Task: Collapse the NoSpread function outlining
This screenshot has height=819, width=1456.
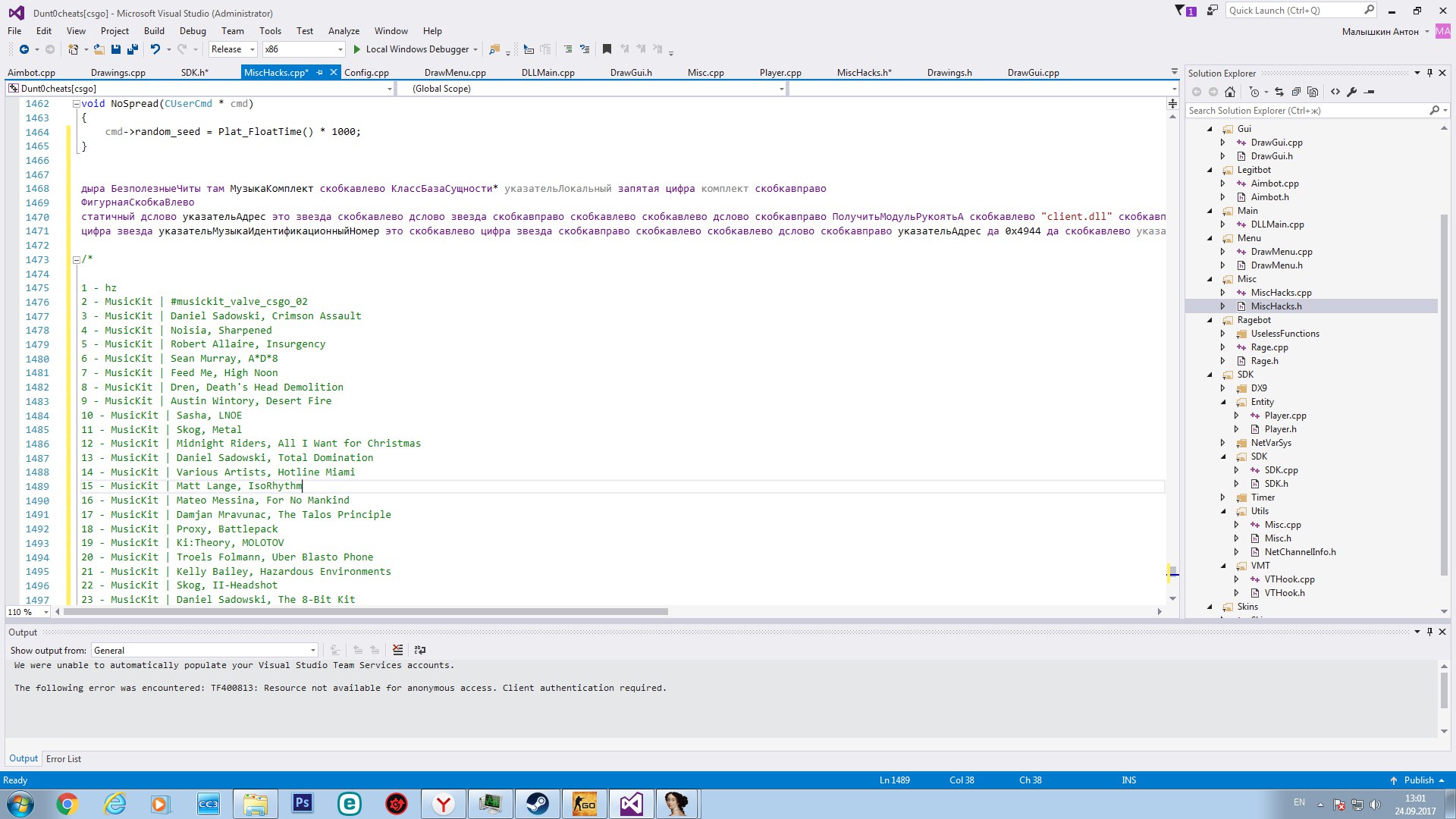Action: pos(76,104)
